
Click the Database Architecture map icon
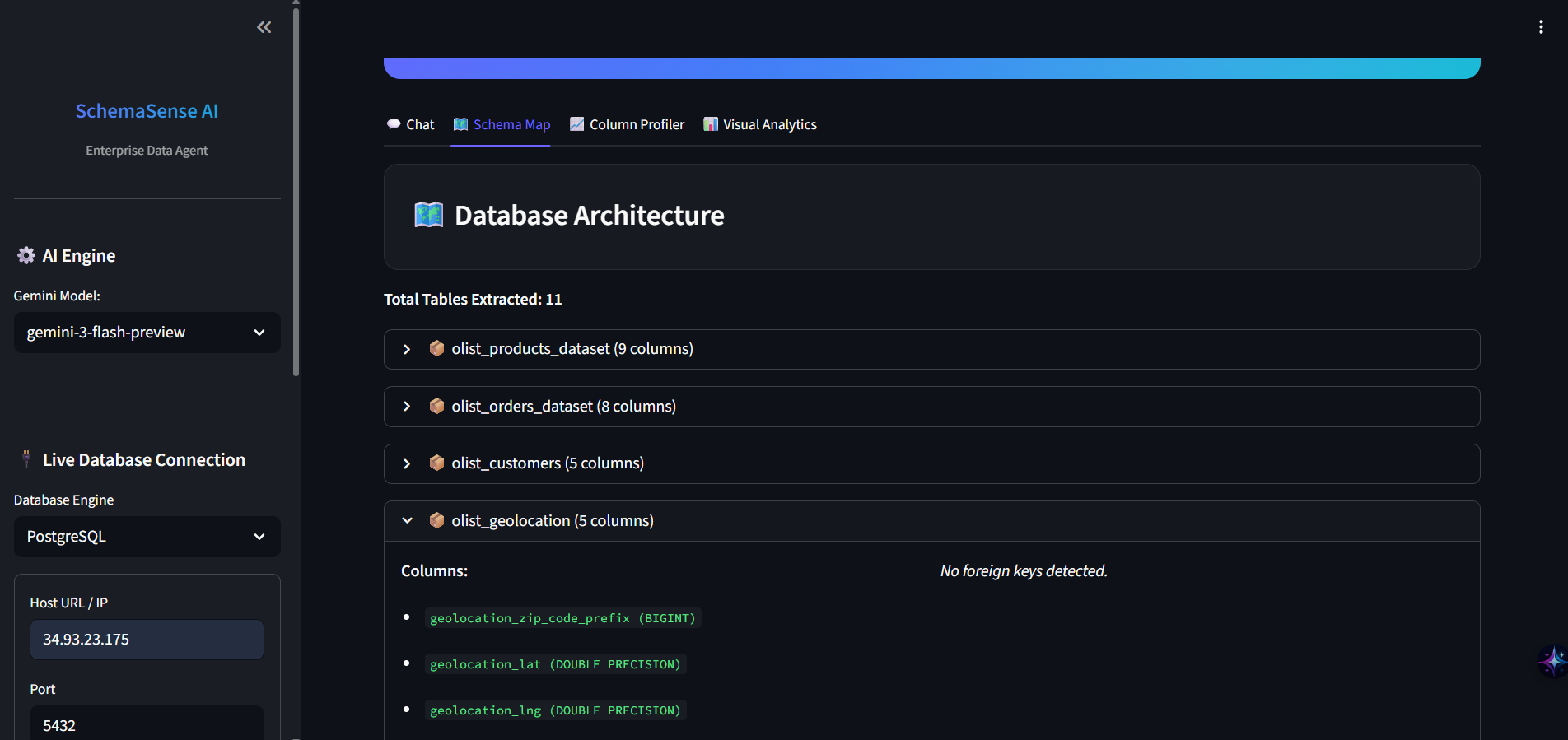pyautogui.click(x=428, y=215)
